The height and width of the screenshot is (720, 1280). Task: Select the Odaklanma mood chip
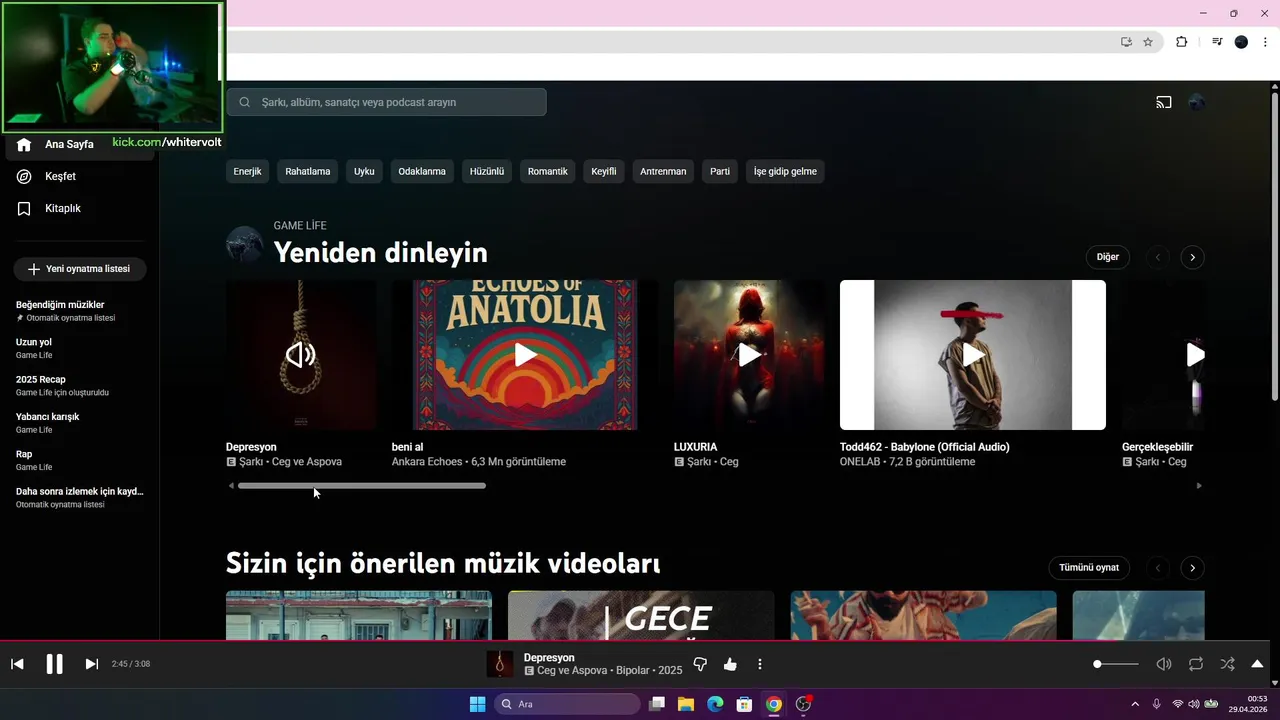pos(422,171)
